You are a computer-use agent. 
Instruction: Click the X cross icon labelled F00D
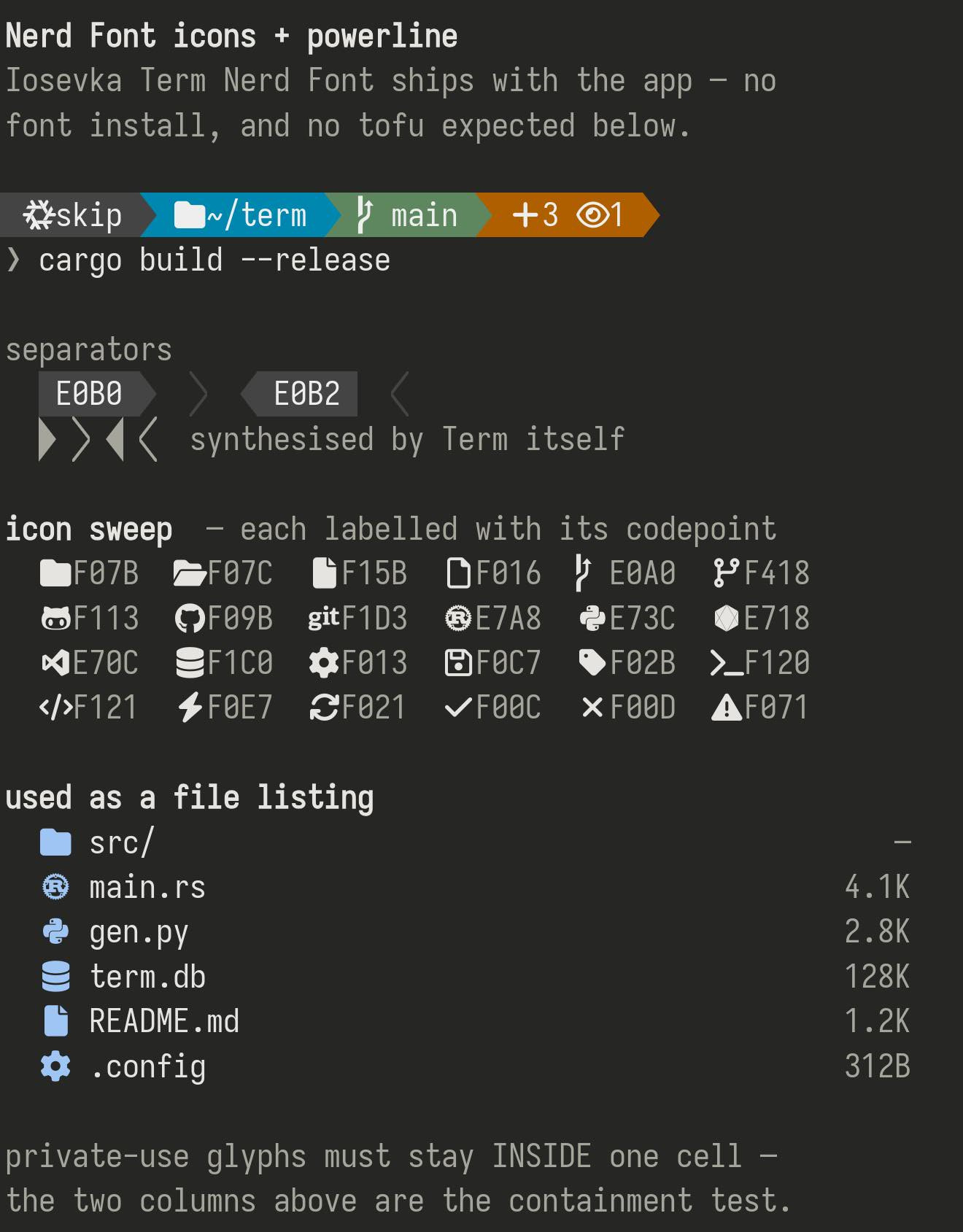592,708
